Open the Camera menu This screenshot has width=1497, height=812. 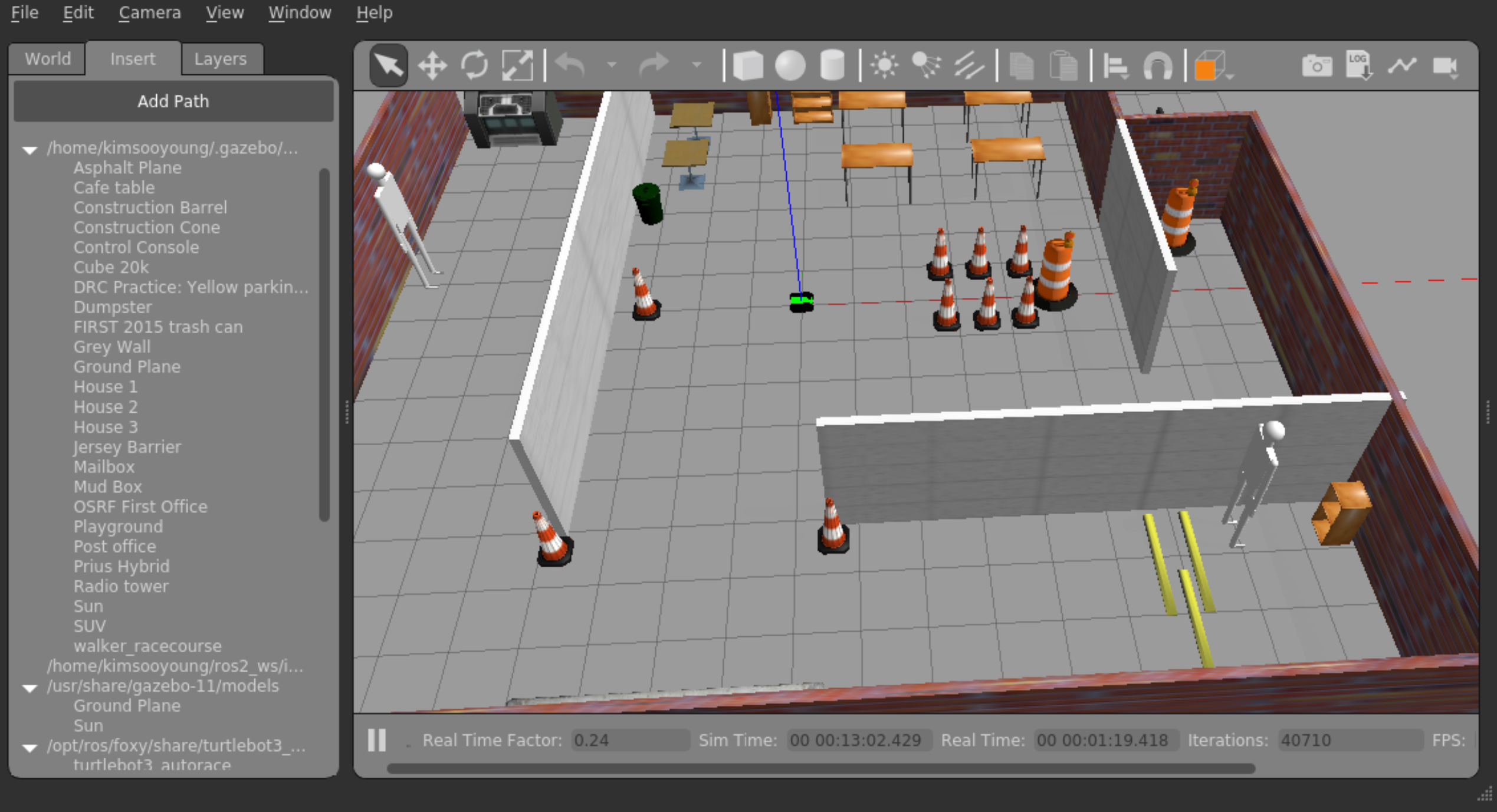pyautogui.click(x=150, y=12)
